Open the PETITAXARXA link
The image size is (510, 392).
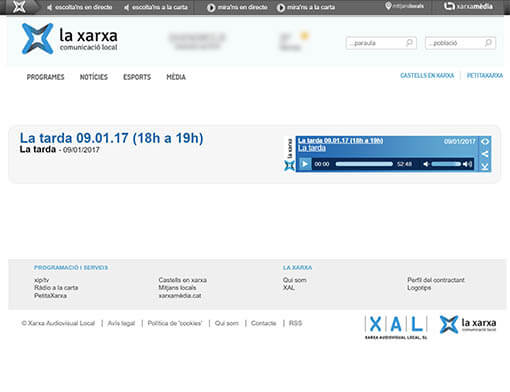tap(485, 76)
